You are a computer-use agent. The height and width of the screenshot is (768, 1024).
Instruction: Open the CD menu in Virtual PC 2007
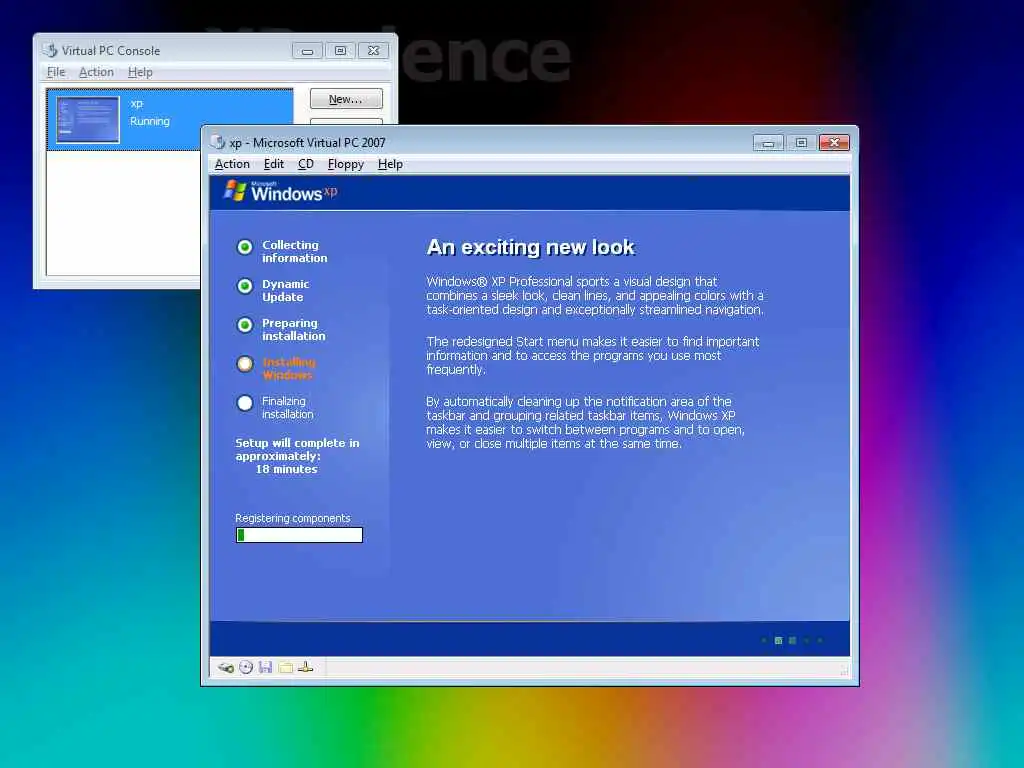pyautogui.click(x=306, y=164)
